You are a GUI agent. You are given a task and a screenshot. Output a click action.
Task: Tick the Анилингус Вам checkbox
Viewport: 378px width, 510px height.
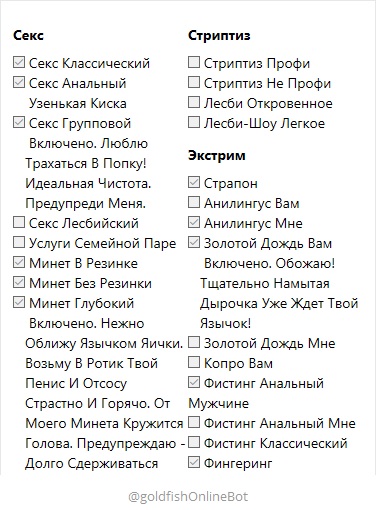(194, 202)
